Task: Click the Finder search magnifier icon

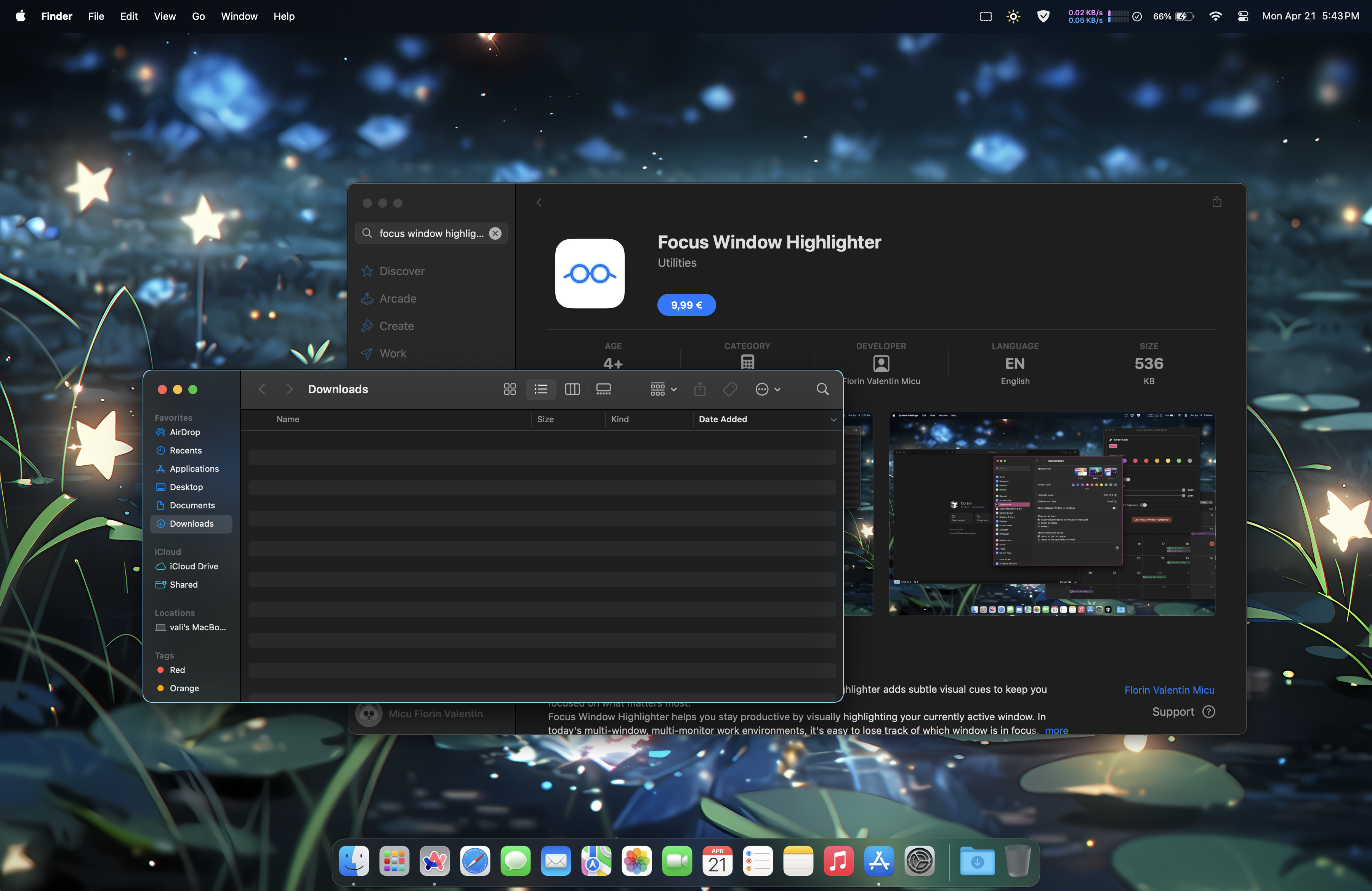Action: 822,389
